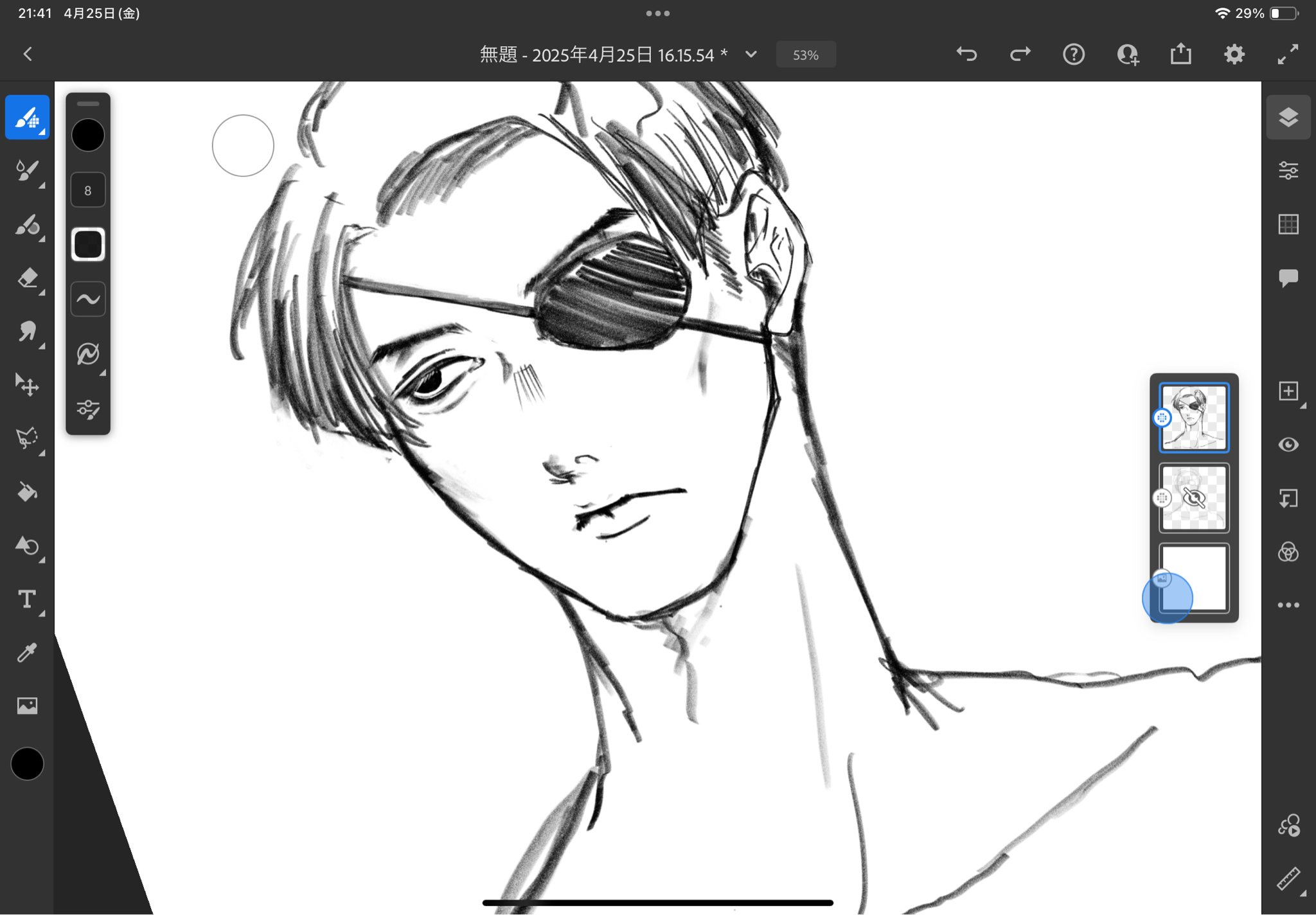
Task: Select the Eyedropper tool
Action: 27,653
